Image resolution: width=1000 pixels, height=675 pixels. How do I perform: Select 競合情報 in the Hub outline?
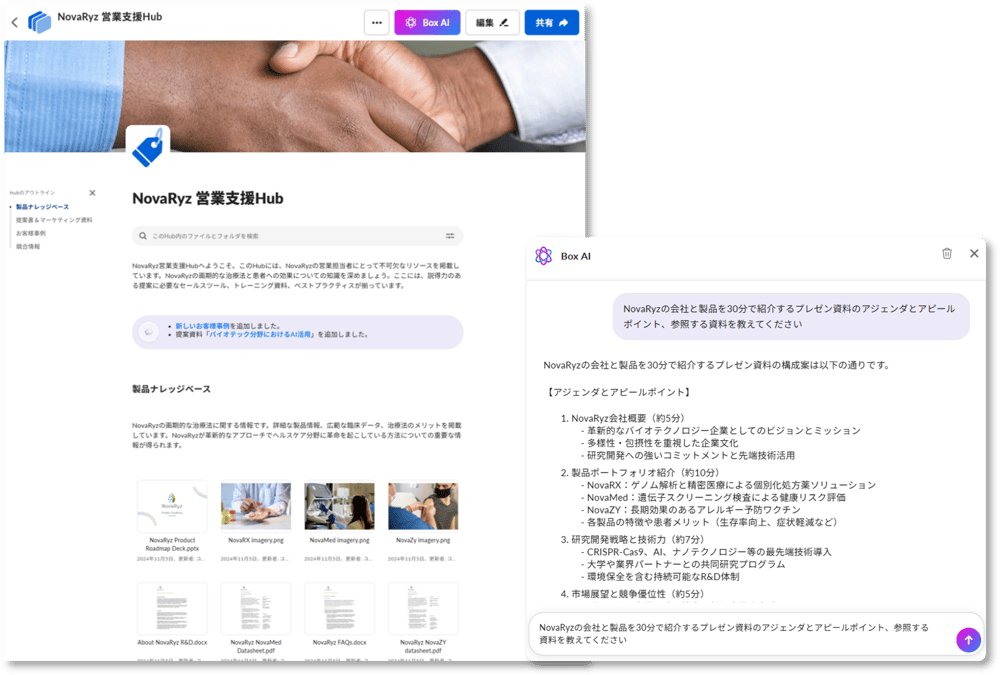(28, 246)
